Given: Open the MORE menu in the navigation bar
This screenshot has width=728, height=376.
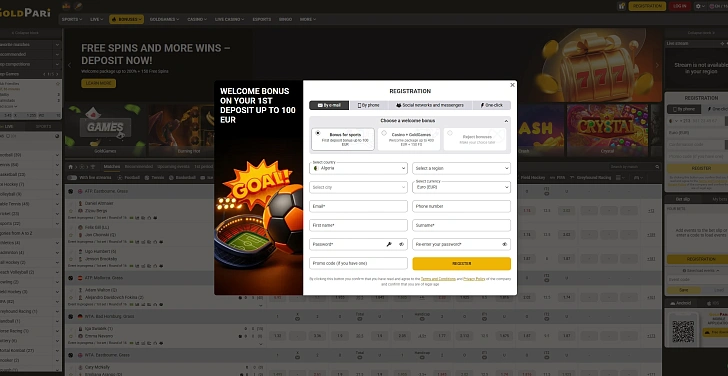Looking at the screenshot, I should (307, 19).
